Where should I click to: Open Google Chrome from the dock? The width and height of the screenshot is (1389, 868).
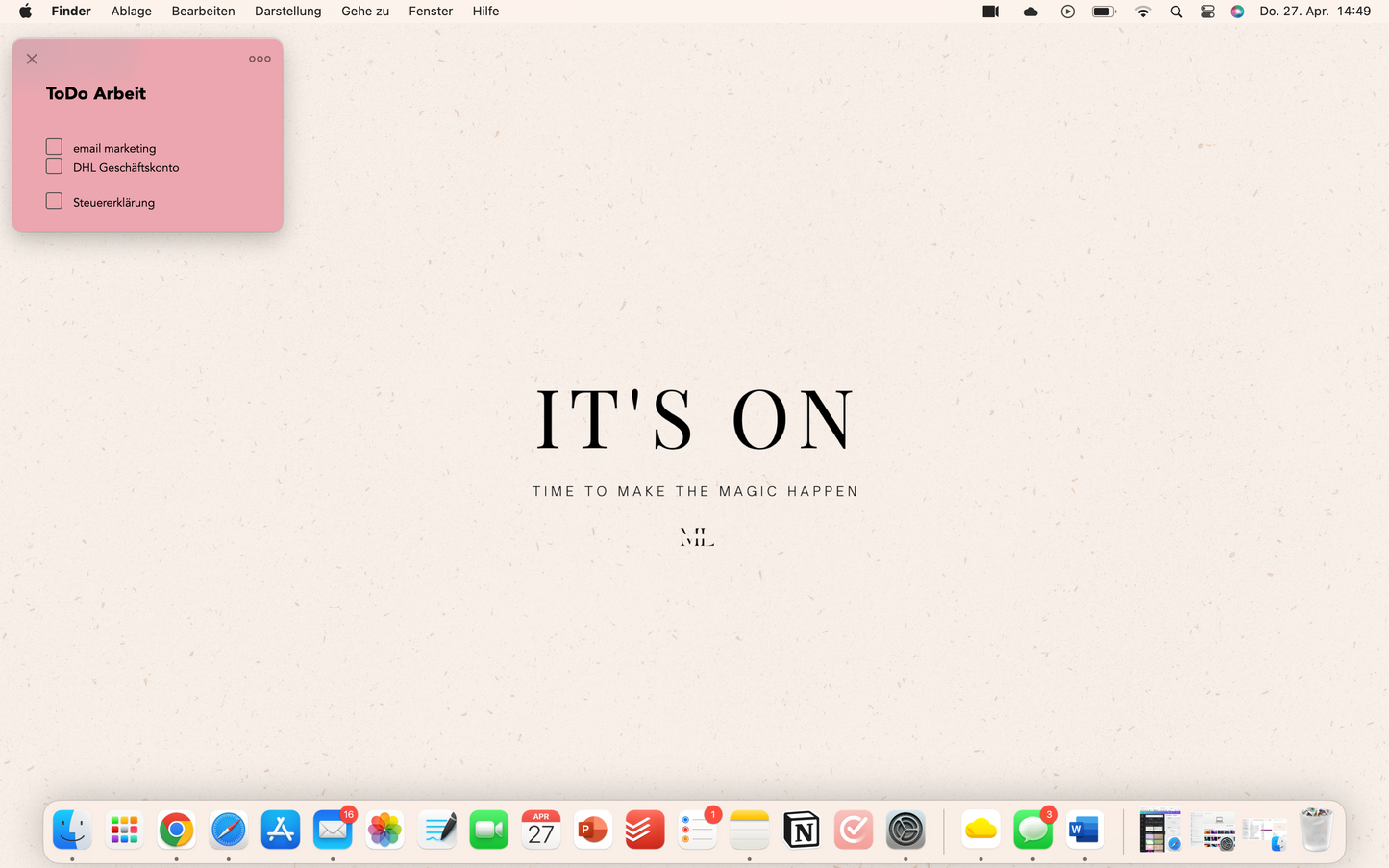click(176, 830)
